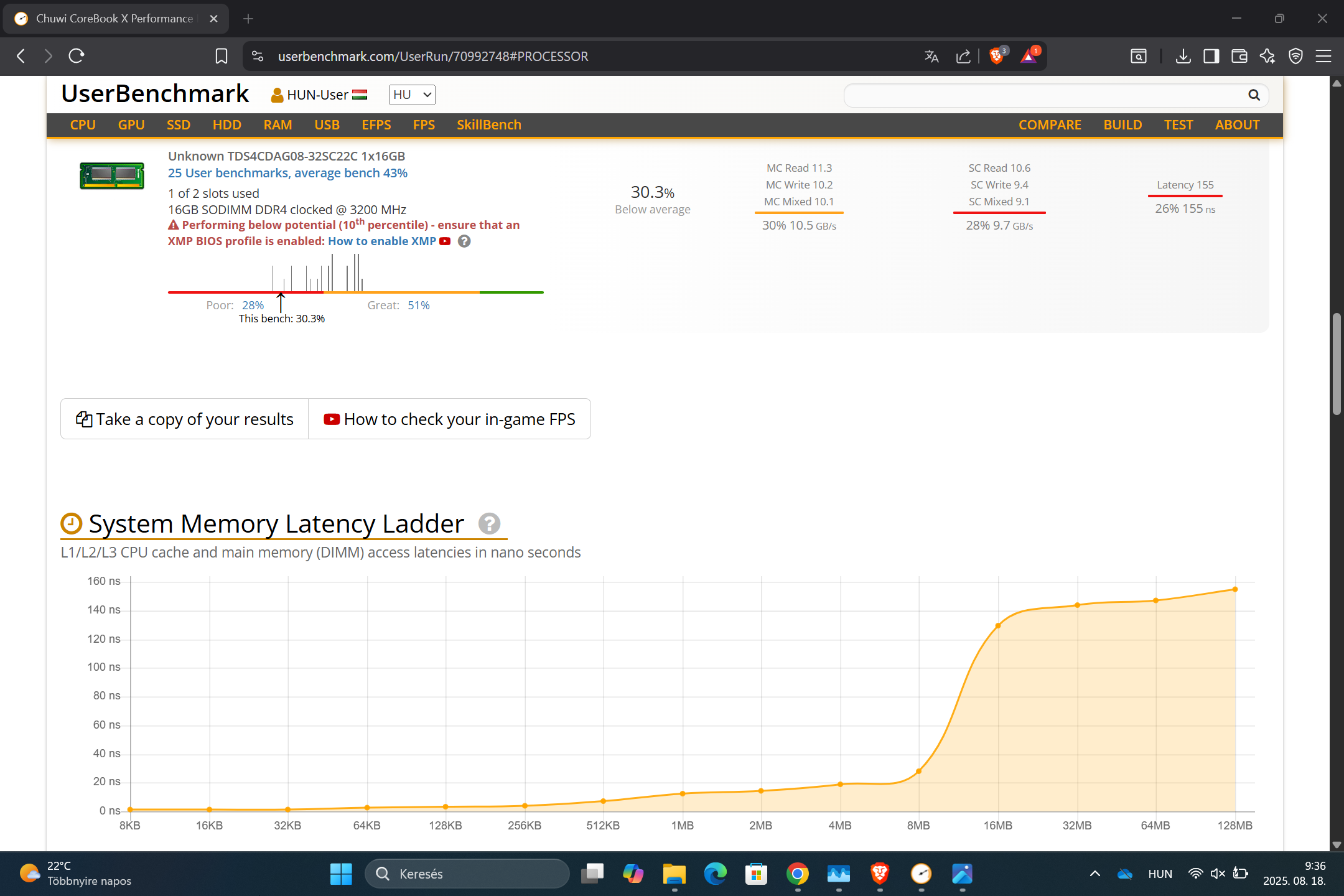Open How to enable XMP link
The height and width of the screenshot is (896, 1344).
point(382,241)
